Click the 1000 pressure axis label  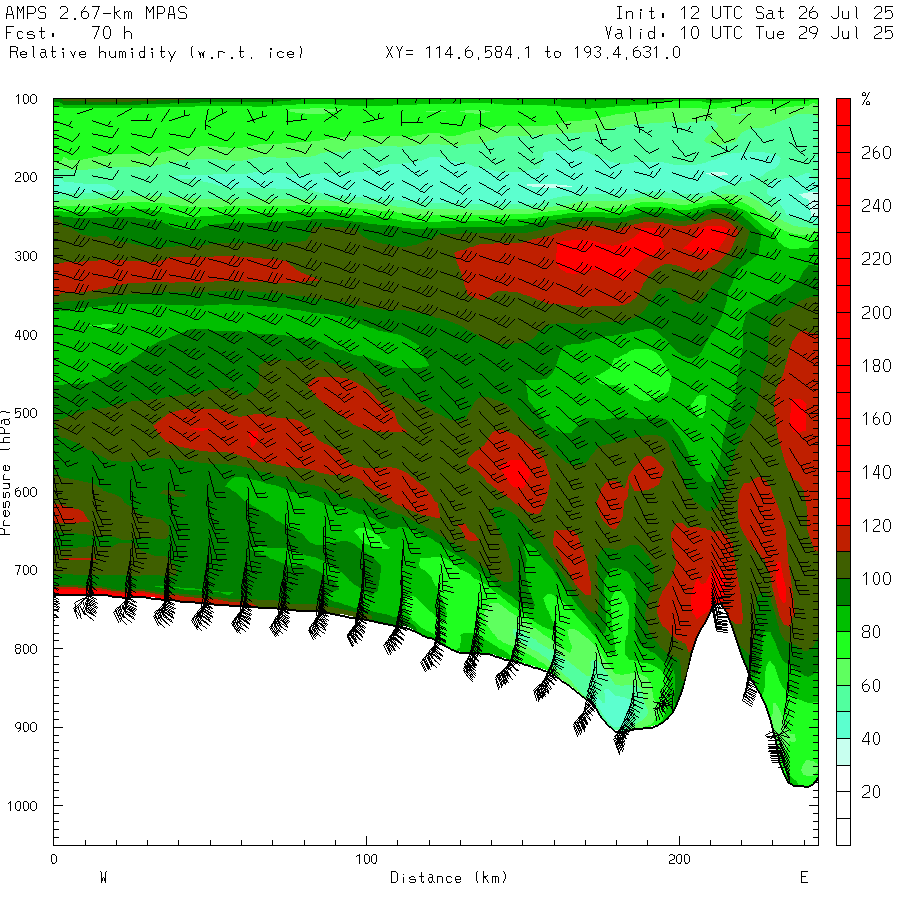[22, 806]
